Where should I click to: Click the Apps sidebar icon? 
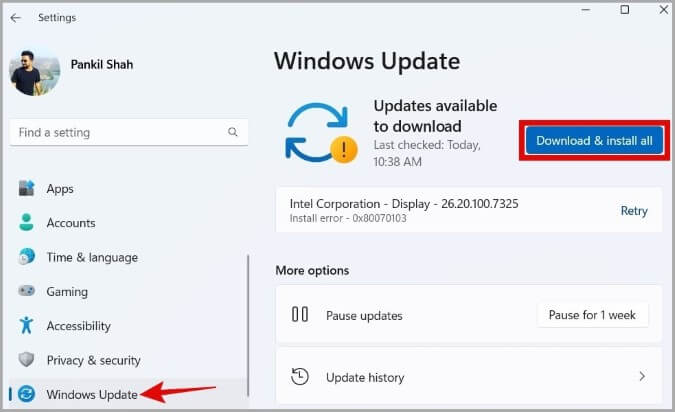pos(26,188)
